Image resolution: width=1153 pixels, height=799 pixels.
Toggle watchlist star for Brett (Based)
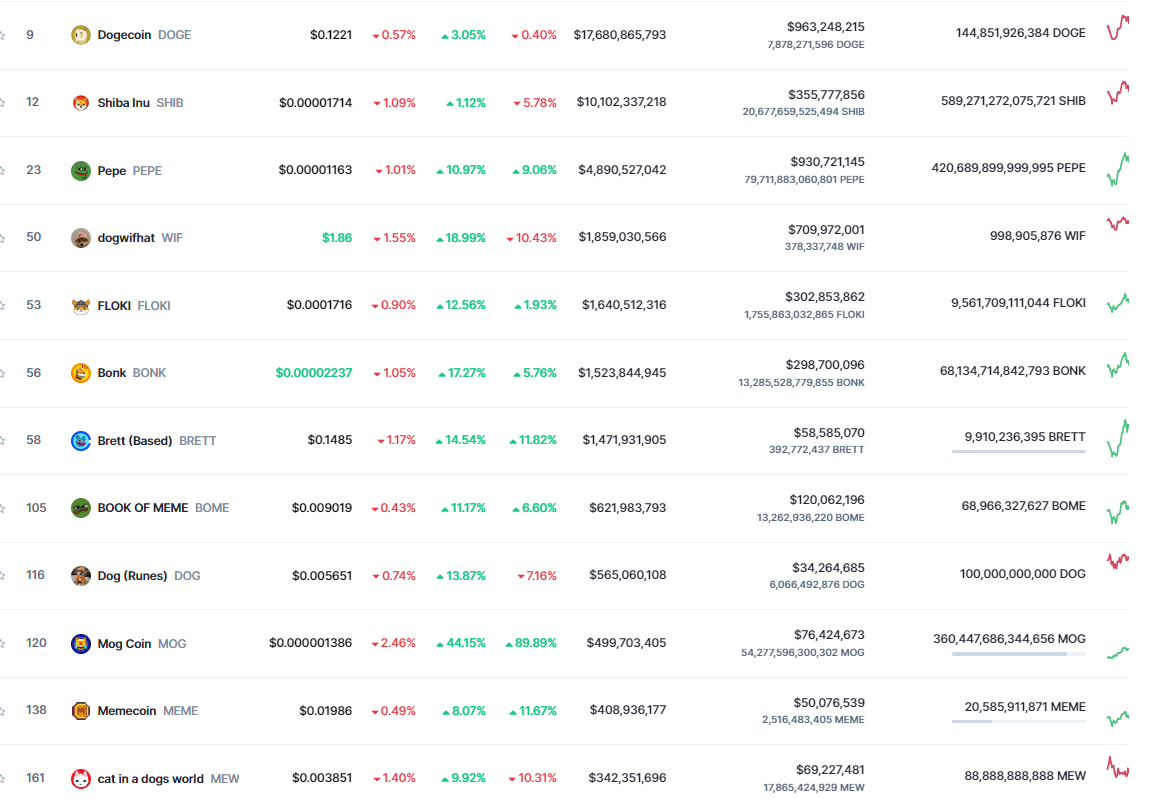[2, 440]
